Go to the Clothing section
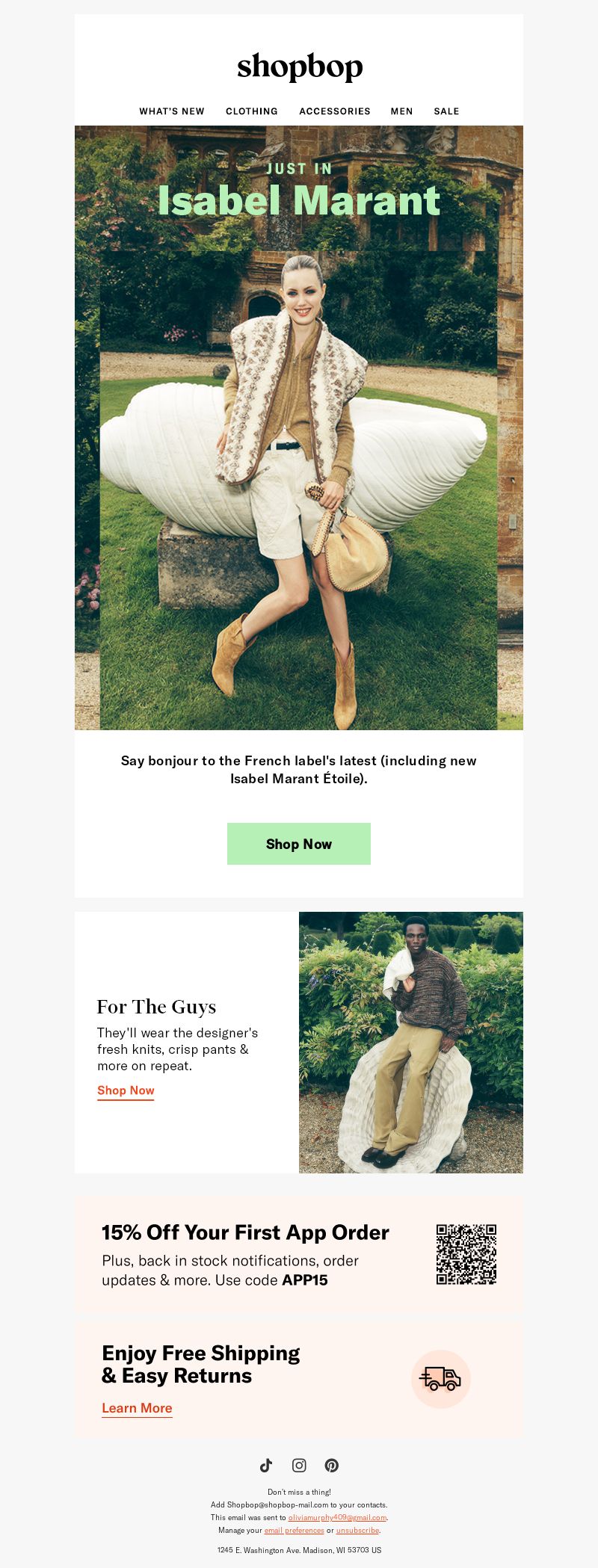The width and height of the screenshot is (598, 1568). point(252,111)
